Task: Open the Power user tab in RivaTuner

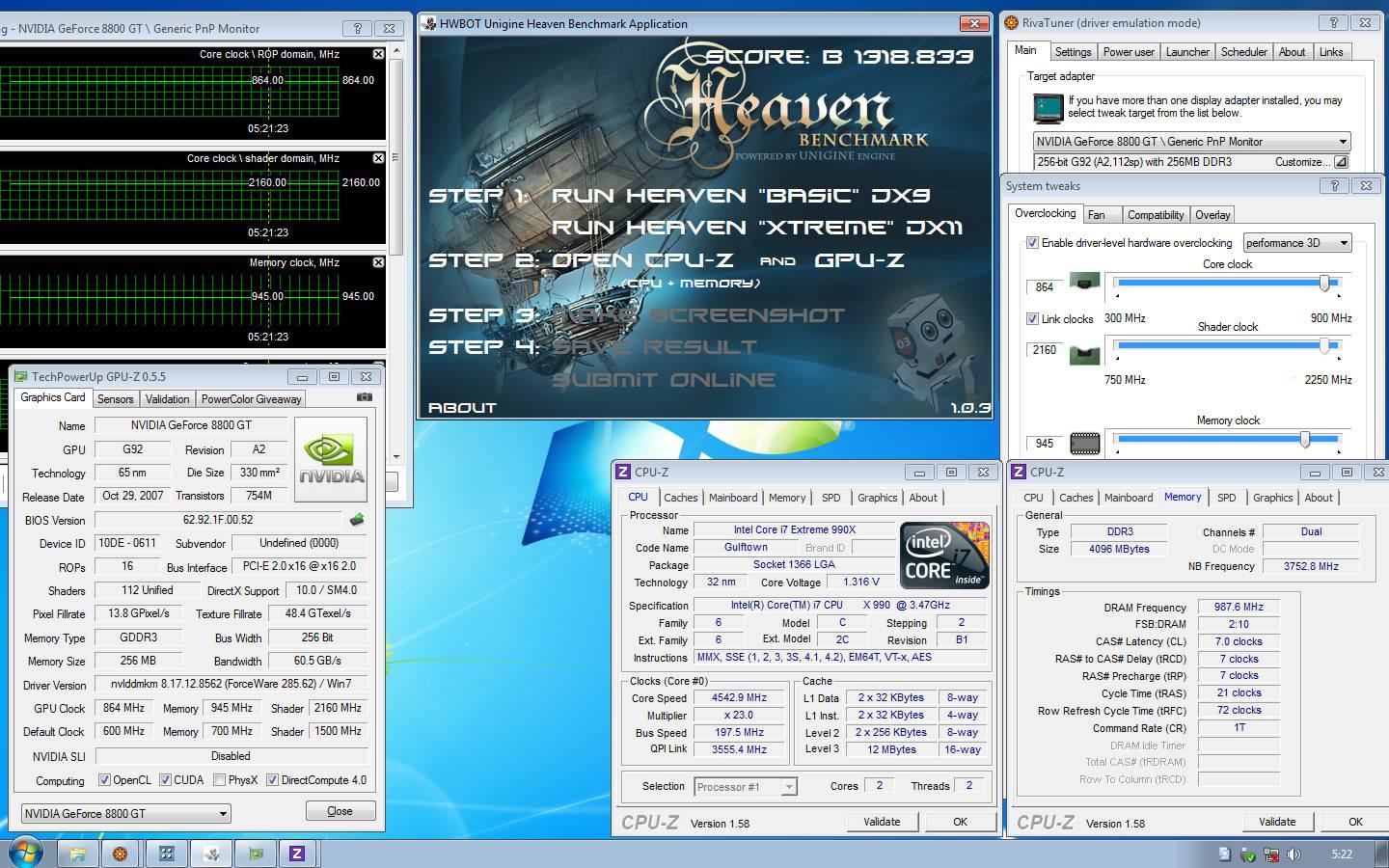Action: [1129, 52]
